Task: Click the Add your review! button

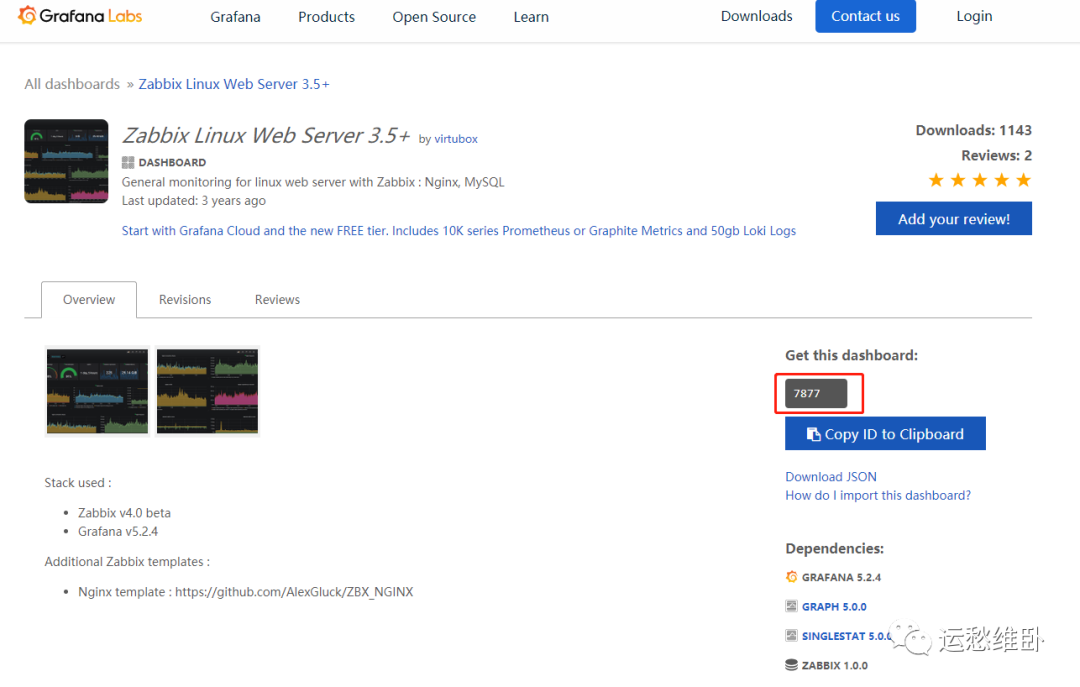Action: 953,218
